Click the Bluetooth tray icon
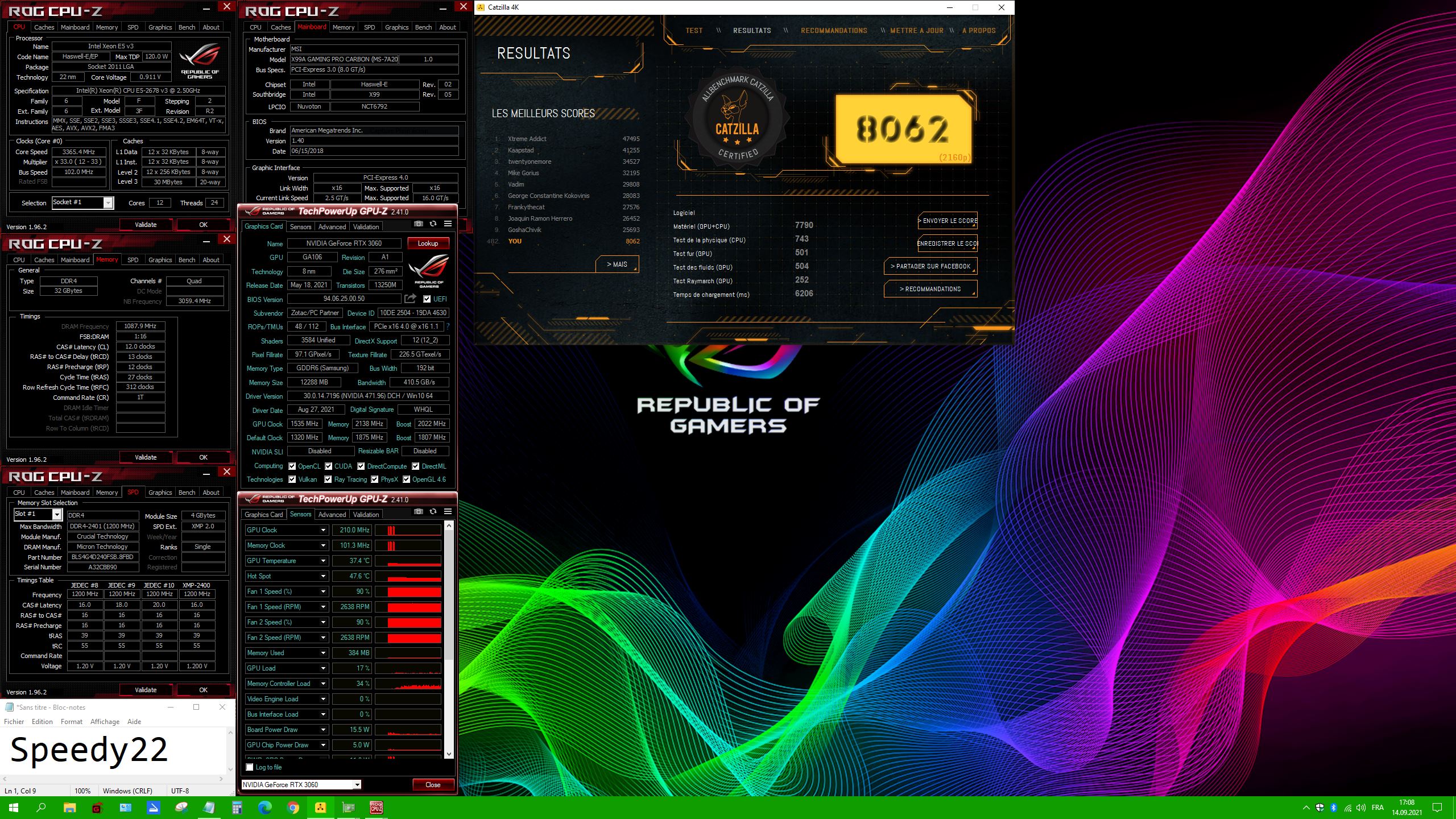Screen dimensions: 1456x819 click(x=1333, y=808)
